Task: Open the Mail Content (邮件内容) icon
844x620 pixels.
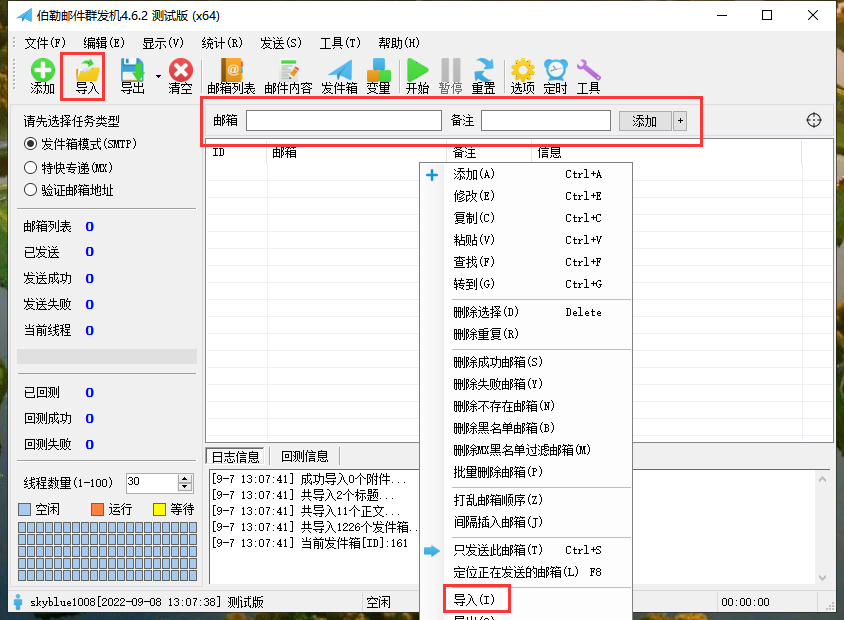Action: pyautogui.click(x=289, y=76)
